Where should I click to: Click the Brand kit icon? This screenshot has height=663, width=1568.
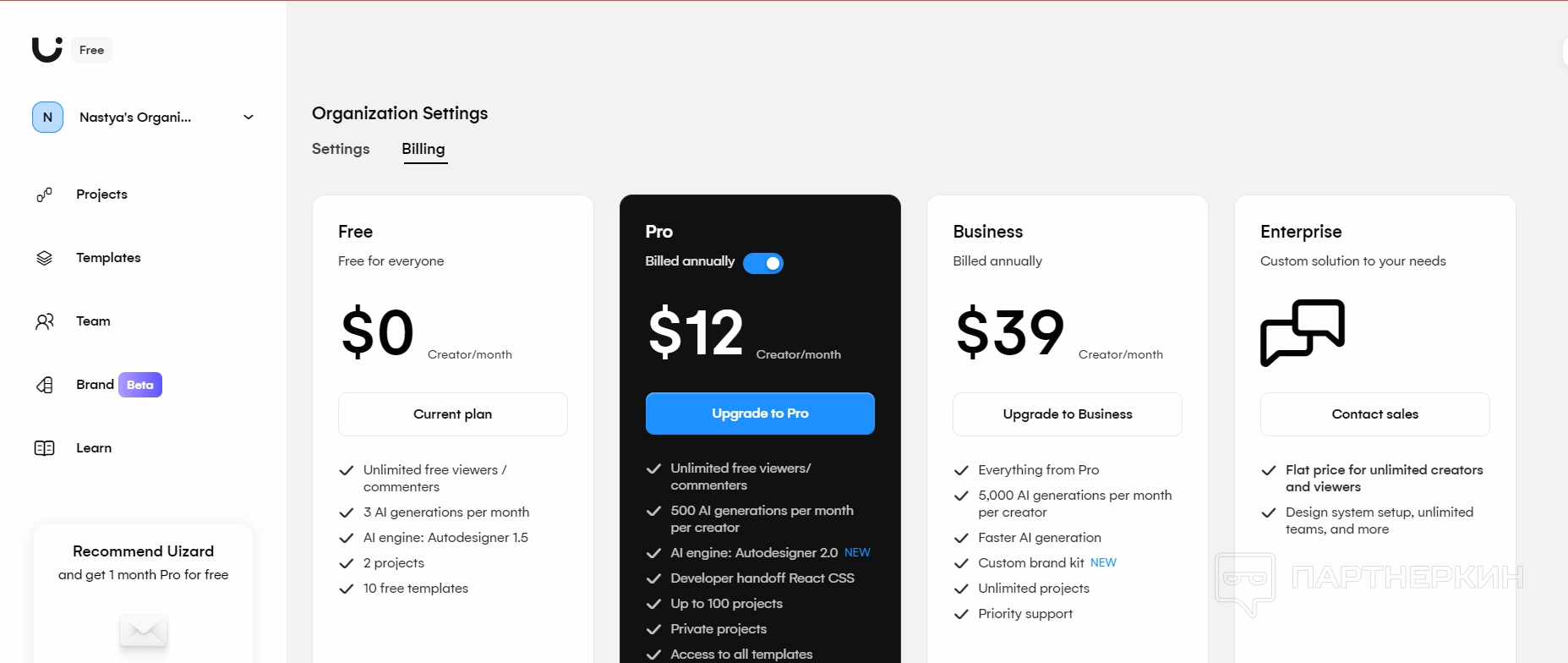[x=44, y=385]
